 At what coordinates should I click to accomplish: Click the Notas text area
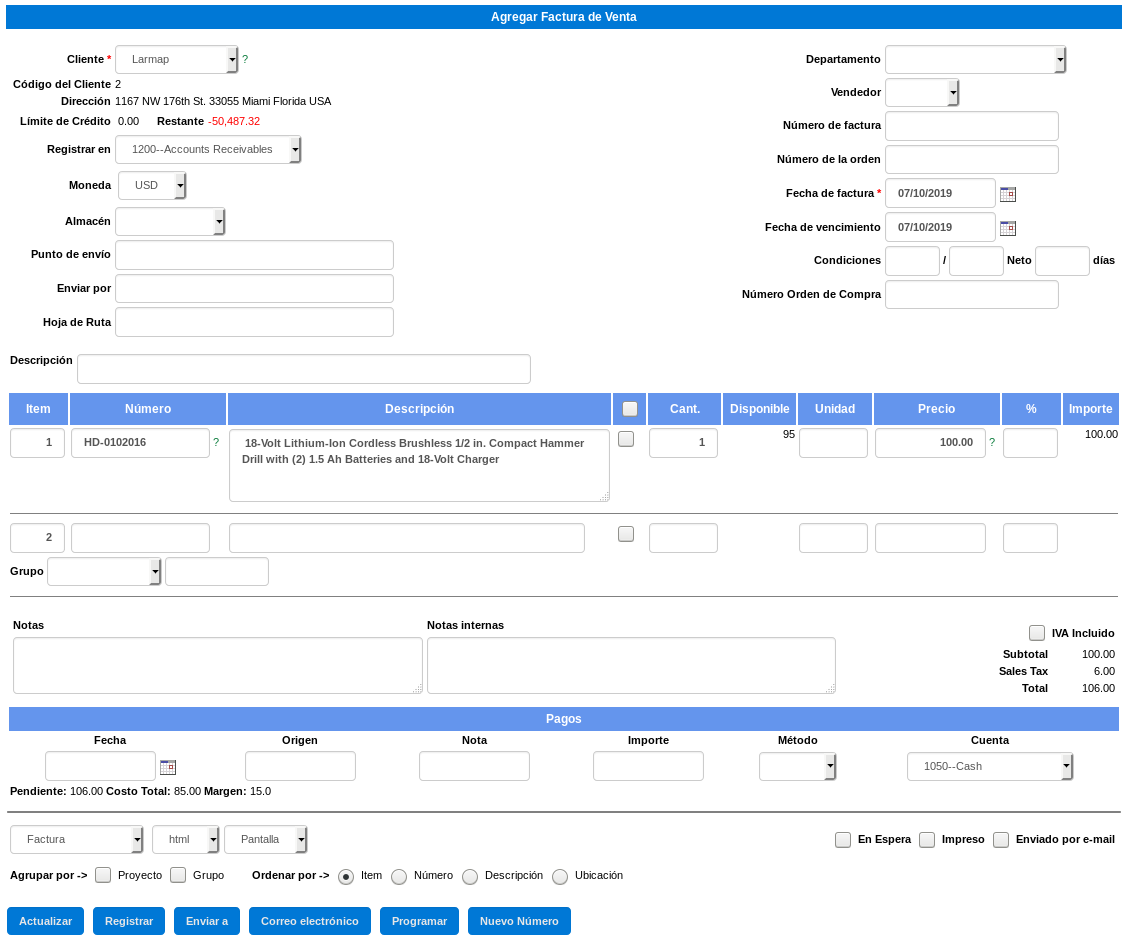(218, 665)
